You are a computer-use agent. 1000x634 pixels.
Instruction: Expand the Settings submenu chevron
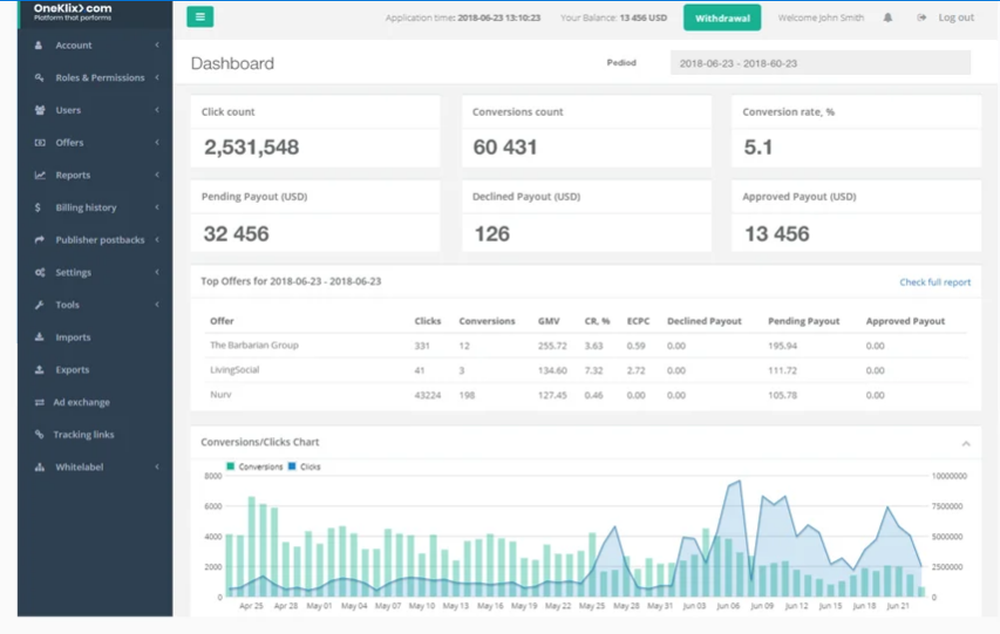click(157, 272)
